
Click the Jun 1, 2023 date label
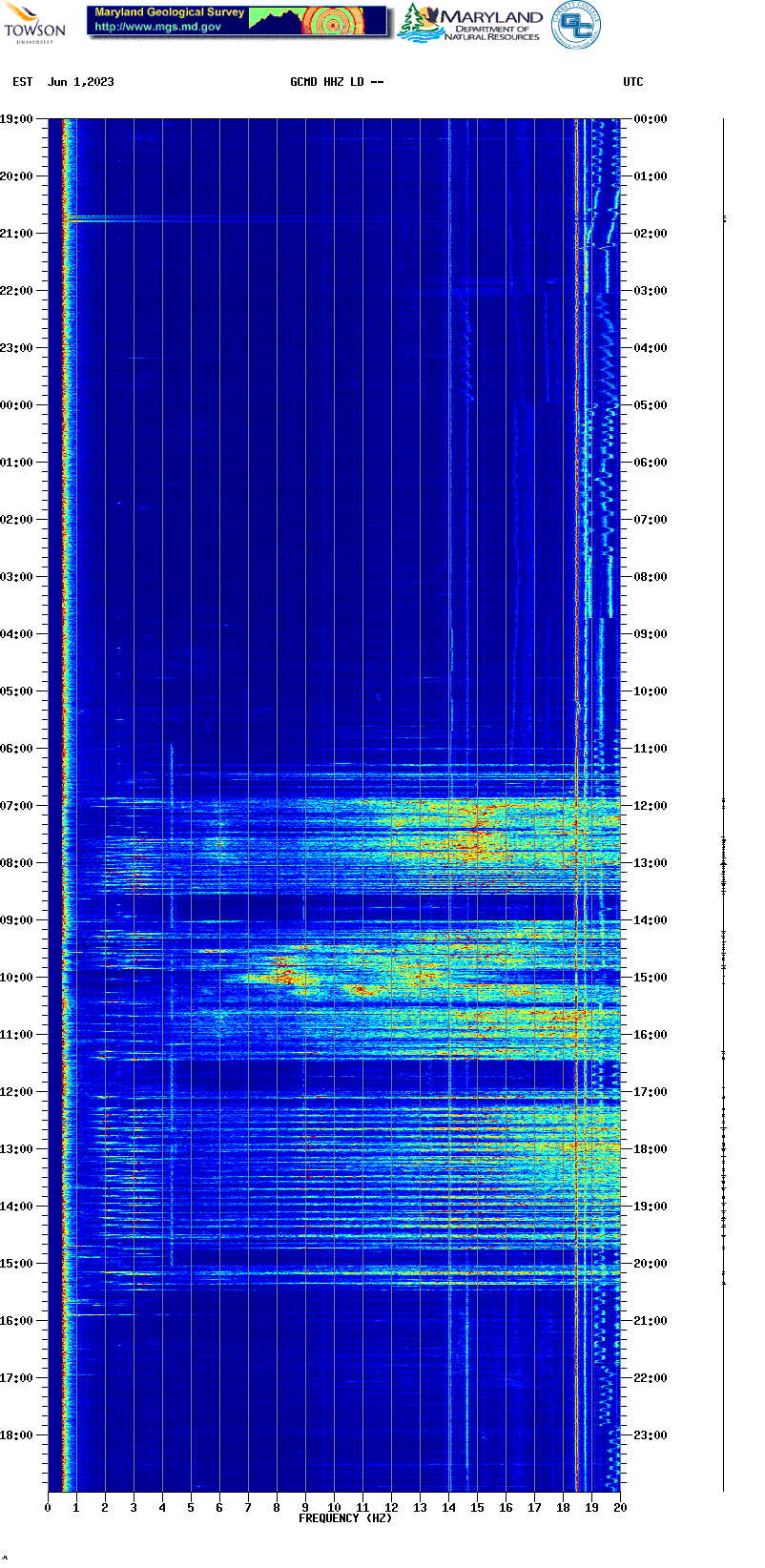[81, 82]
